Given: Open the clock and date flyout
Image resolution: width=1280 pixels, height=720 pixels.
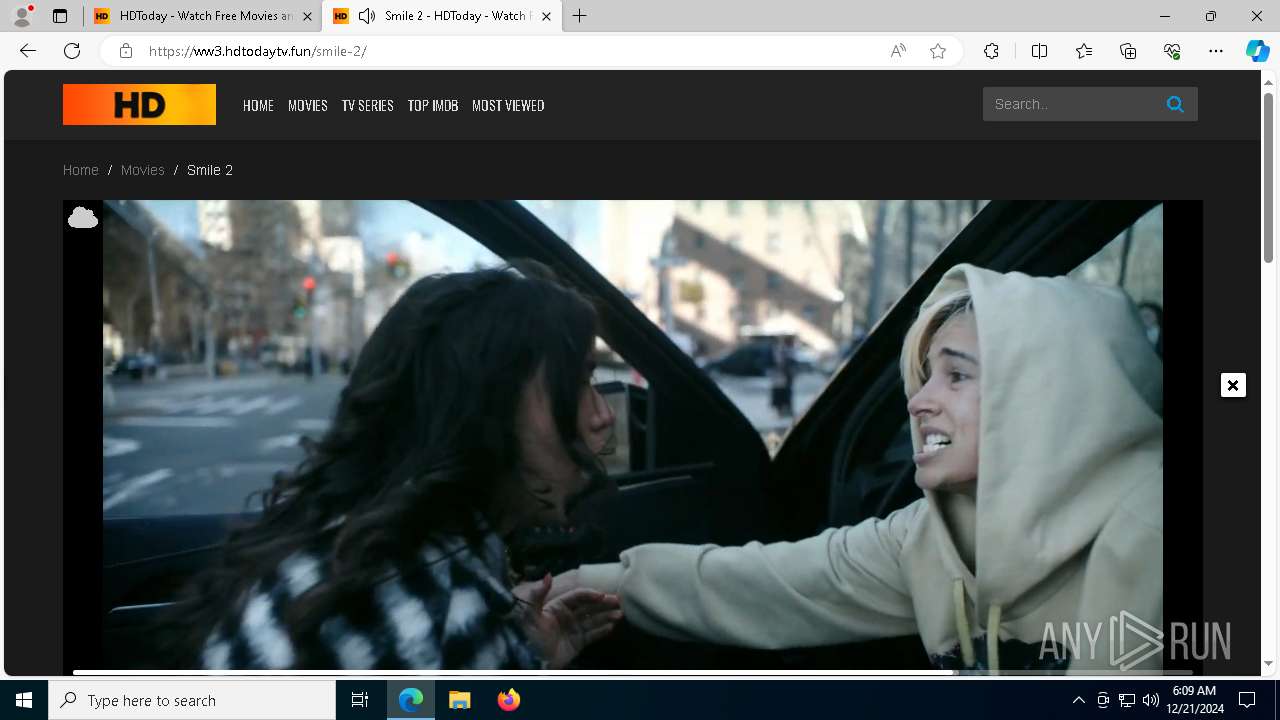Looking at the screenshot, I should click(1194, 700).
